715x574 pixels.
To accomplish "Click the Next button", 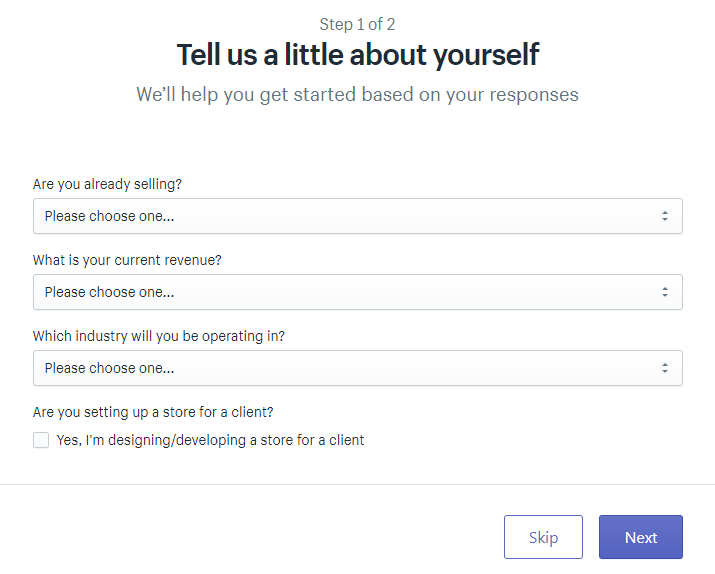I will click(640, 537).
